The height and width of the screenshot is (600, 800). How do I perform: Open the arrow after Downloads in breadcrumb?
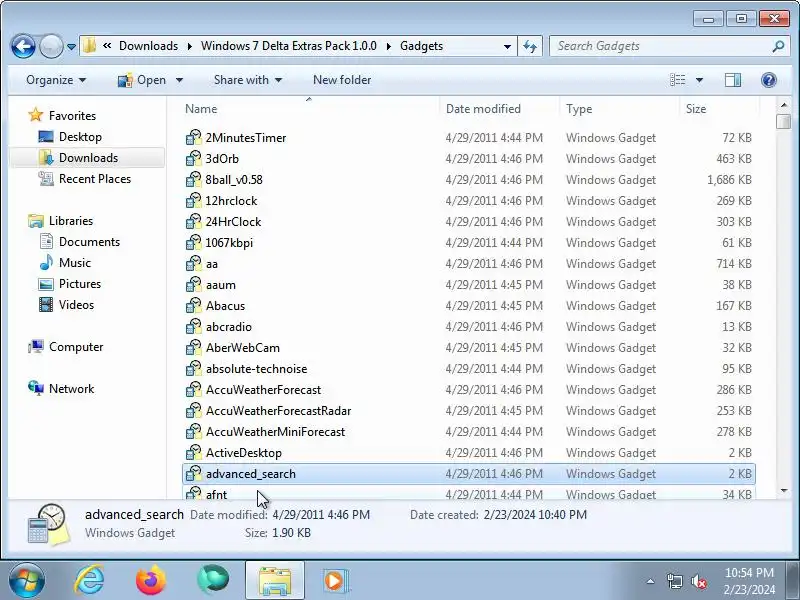pos(190,46)
